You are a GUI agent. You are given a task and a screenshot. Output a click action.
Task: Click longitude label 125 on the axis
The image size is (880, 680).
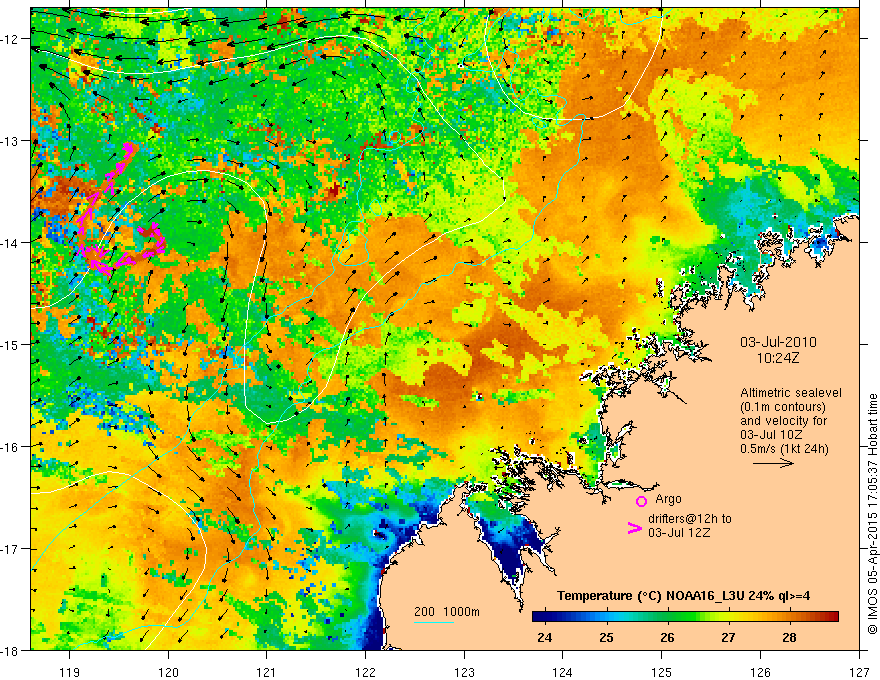tap(662, 672)
